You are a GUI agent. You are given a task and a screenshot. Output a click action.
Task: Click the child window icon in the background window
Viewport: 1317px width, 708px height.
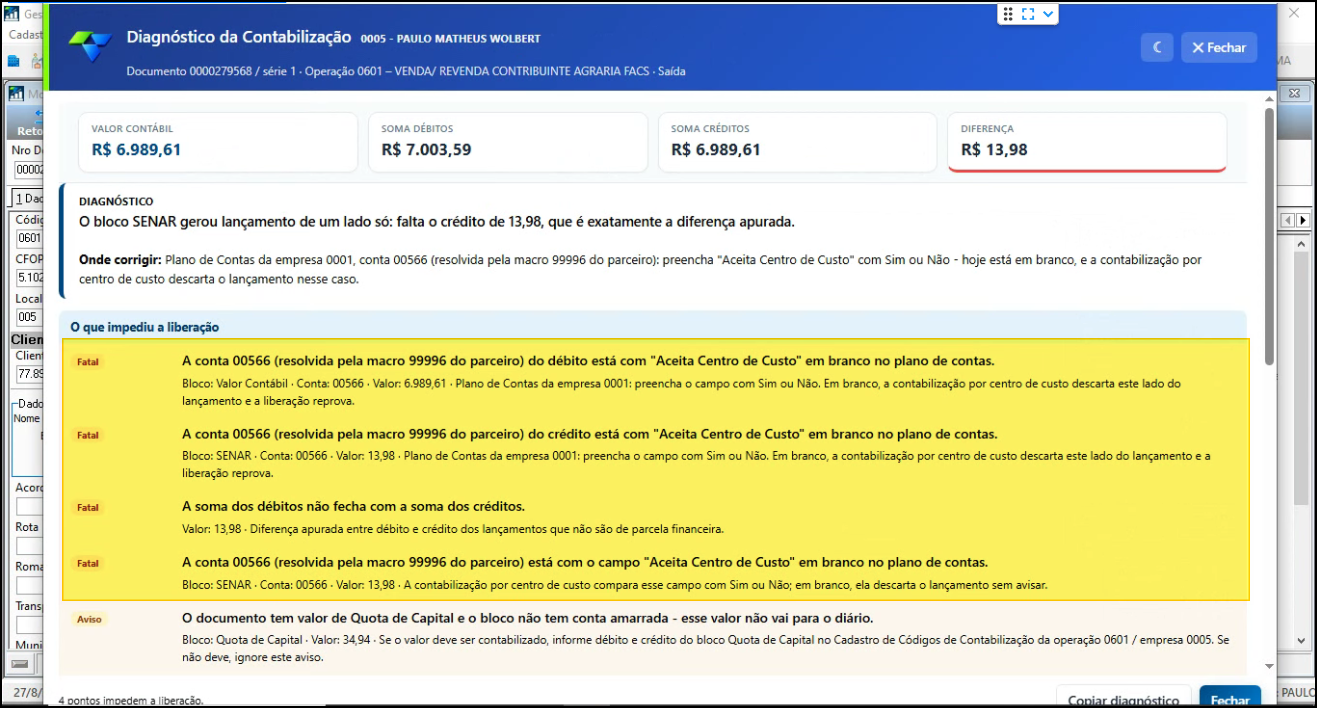[x=16, y=94]
